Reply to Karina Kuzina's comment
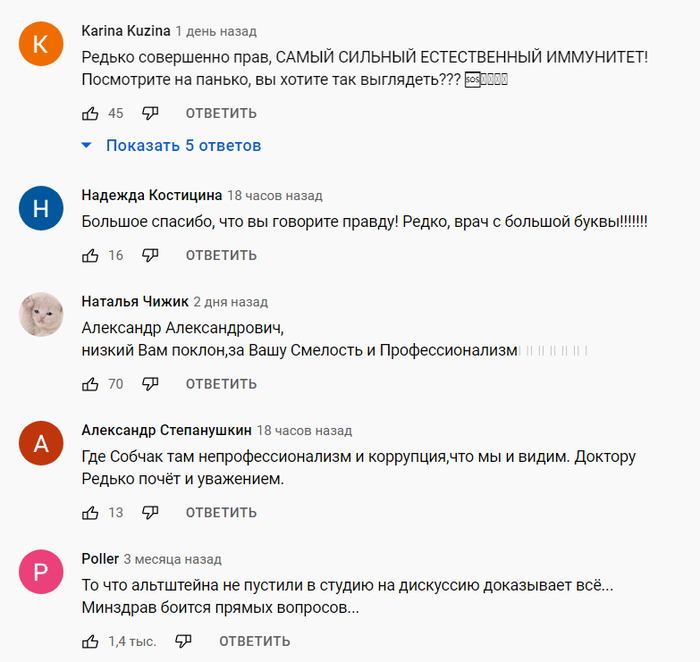 pos(221,113)
